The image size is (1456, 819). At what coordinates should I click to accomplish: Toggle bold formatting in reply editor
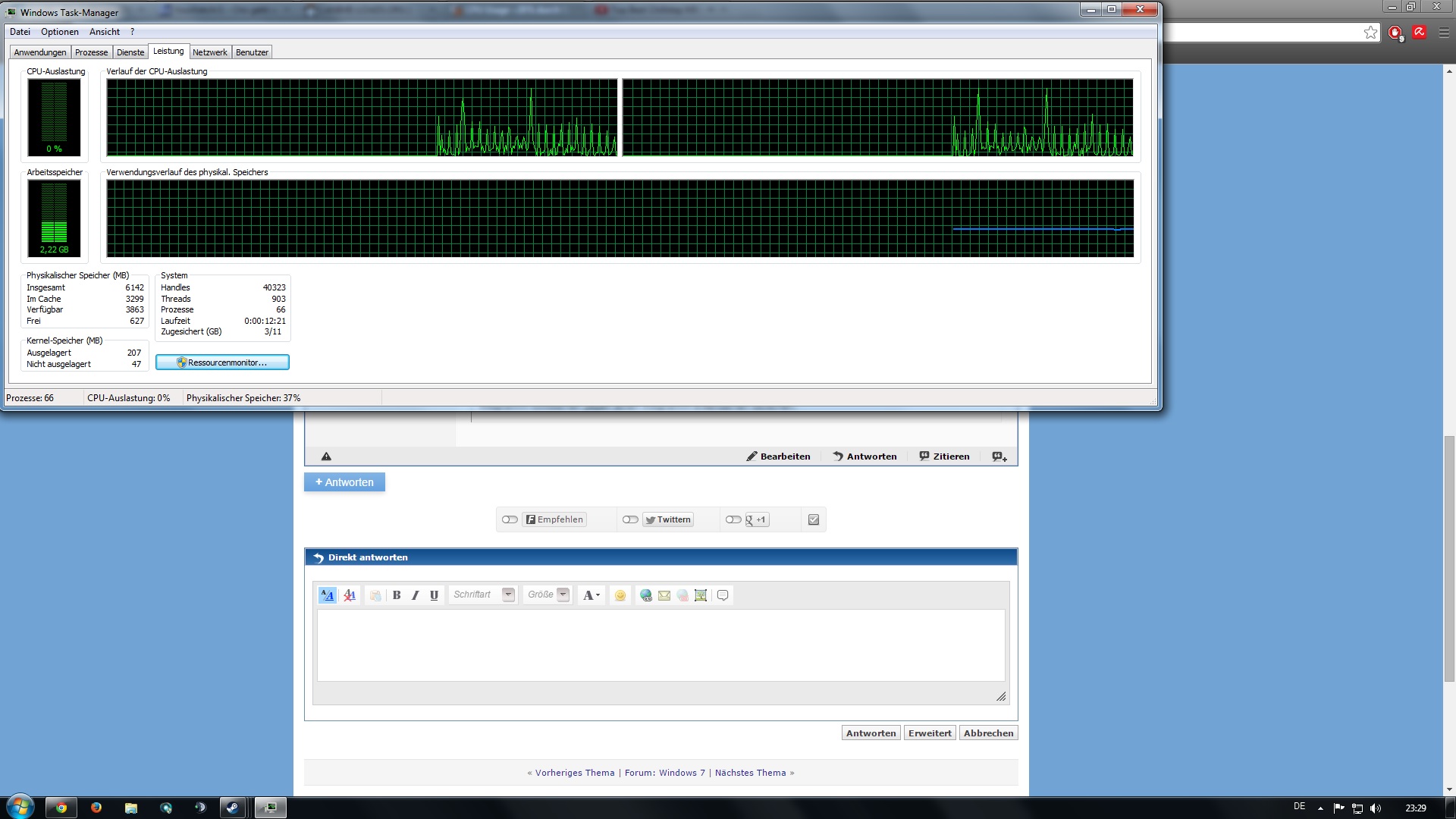click(x=397, y=595)
